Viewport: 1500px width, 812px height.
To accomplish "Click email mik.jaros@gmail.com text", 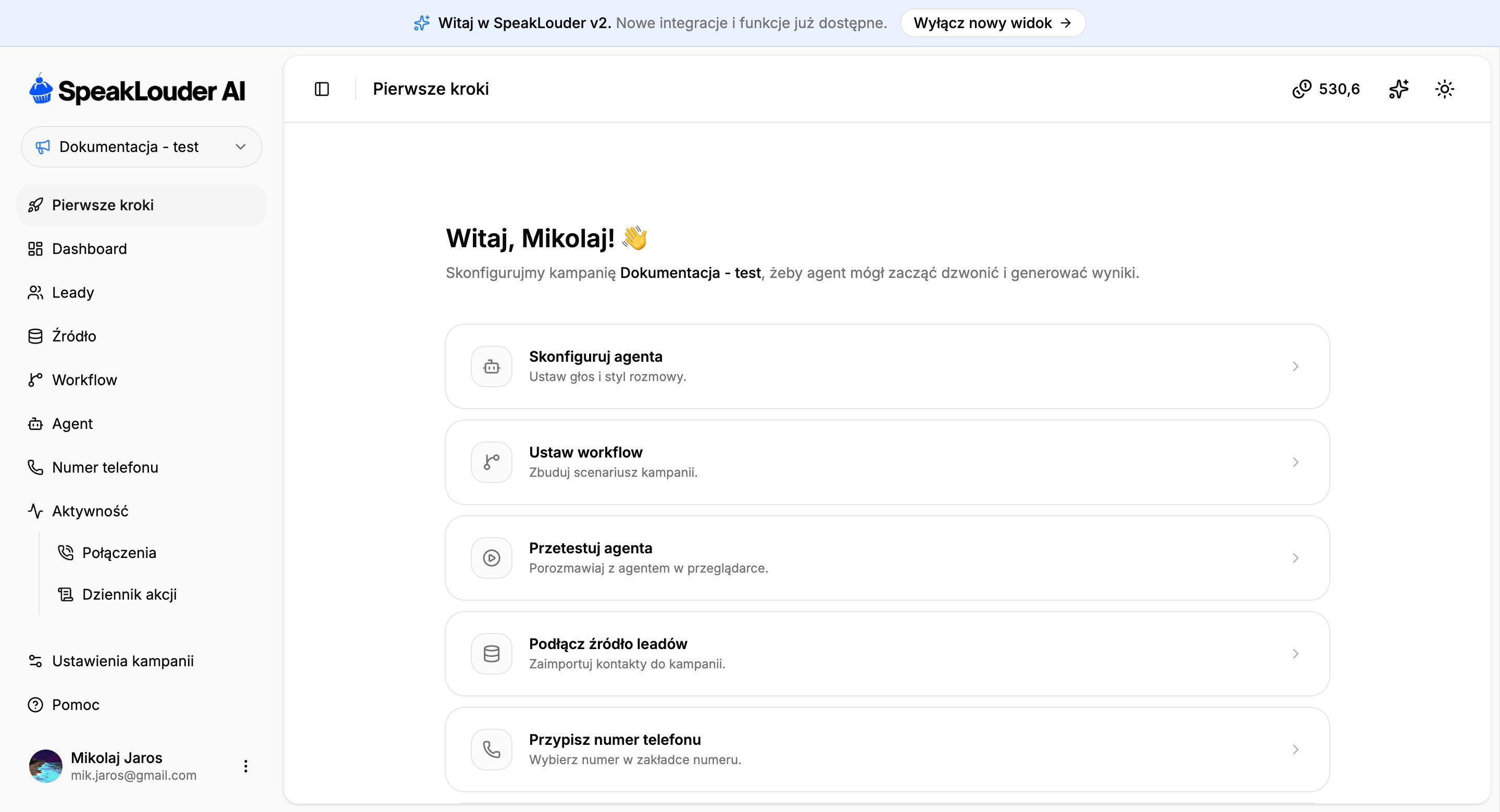I will click(133, 776).
